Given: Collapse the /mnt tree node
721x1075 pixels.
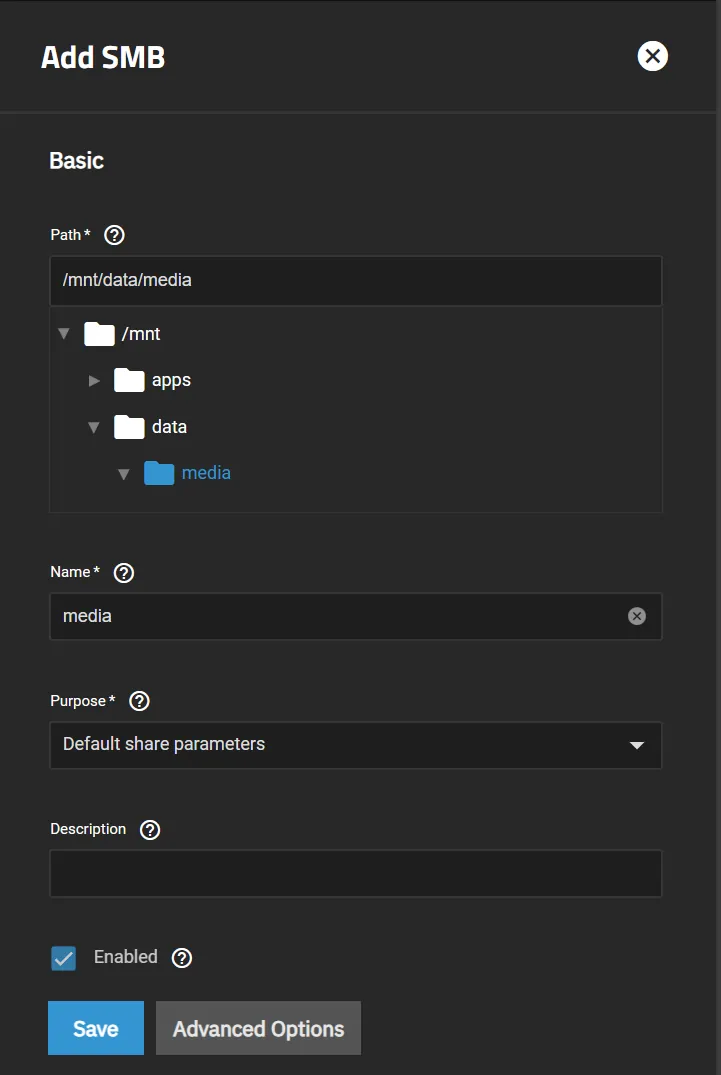Looking at the screenshot, I should (64, 334).
